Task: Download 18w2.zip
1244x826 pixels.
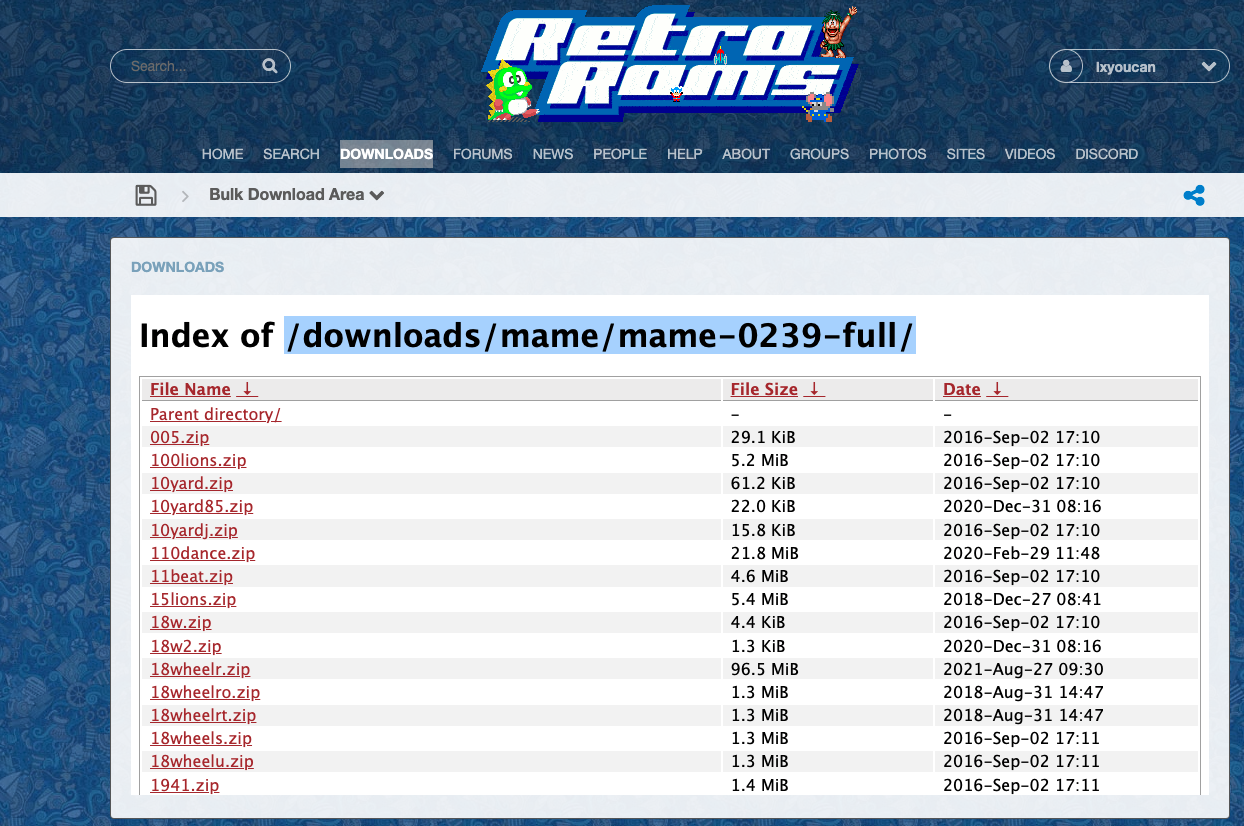Action: click(186, 646)
